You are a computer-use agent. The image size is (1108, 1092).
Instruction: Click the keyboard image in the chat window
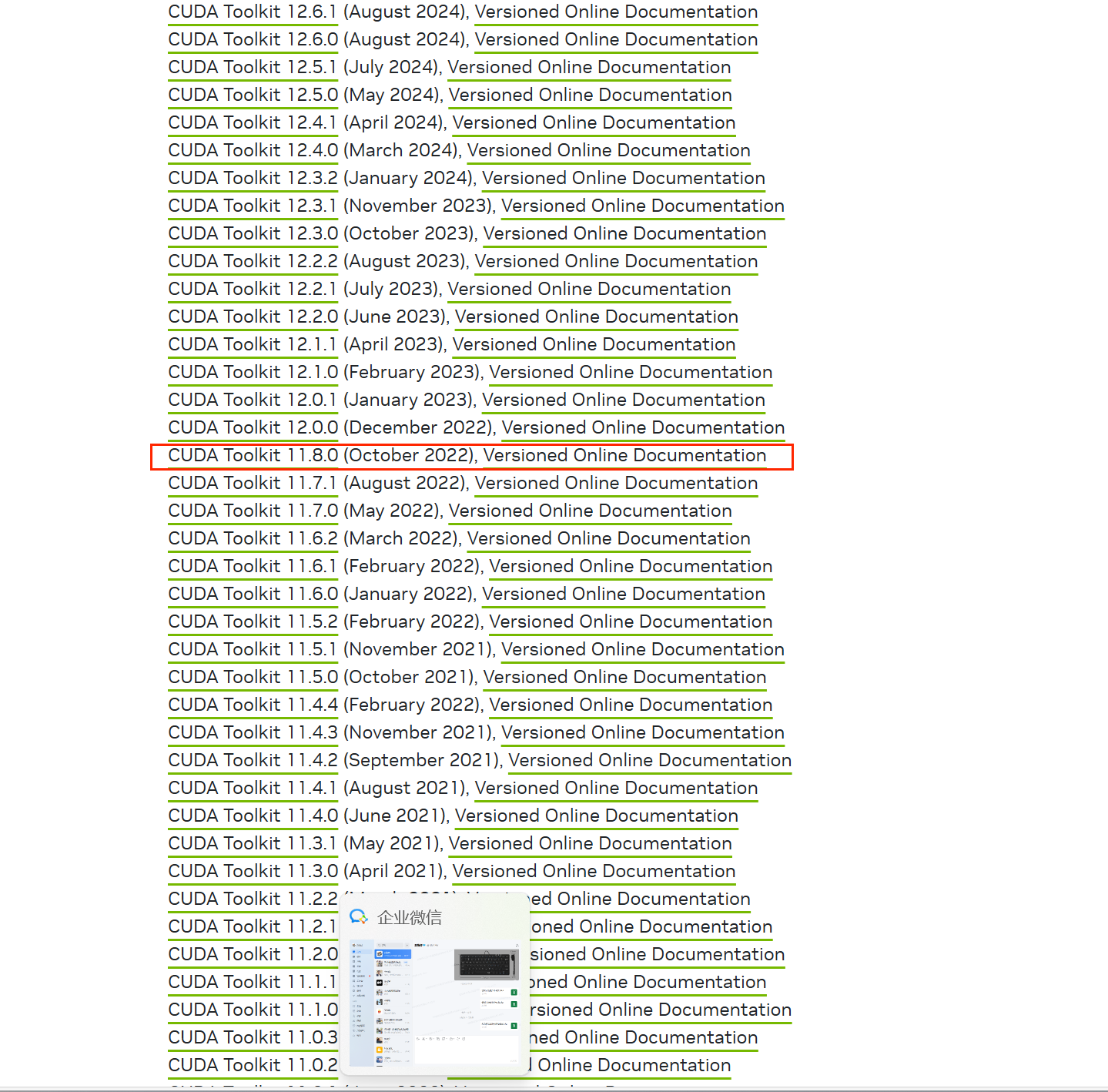(x=485, y=964)
